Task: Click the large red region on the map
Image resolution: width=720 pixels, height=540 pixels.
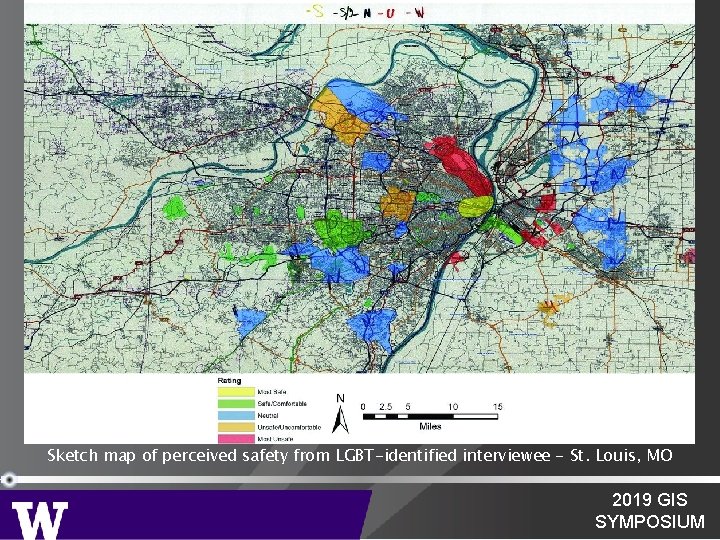Action: coord(461,164)
